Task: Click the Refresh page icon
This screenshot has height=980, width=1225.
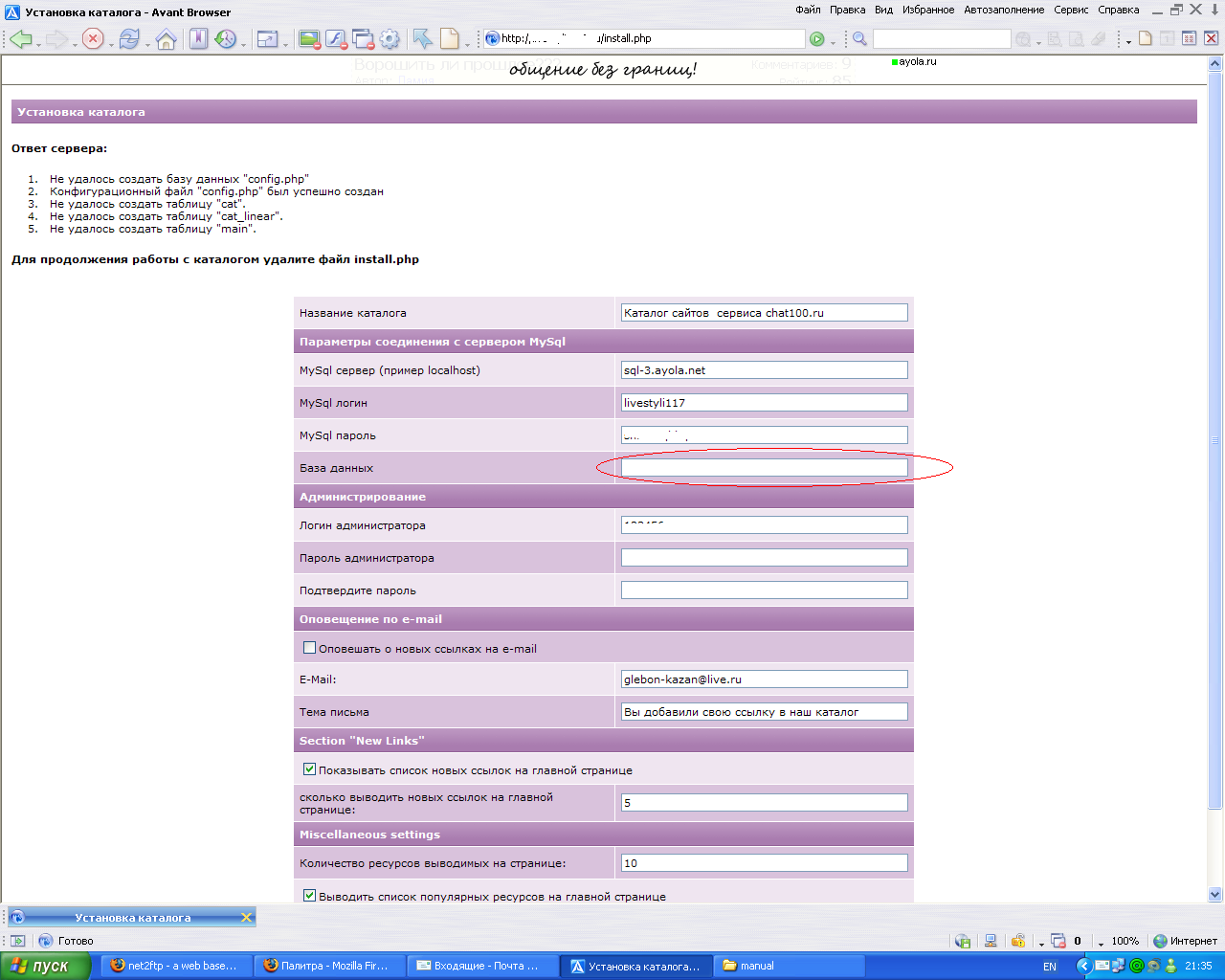Action: (x=128, y=39)
